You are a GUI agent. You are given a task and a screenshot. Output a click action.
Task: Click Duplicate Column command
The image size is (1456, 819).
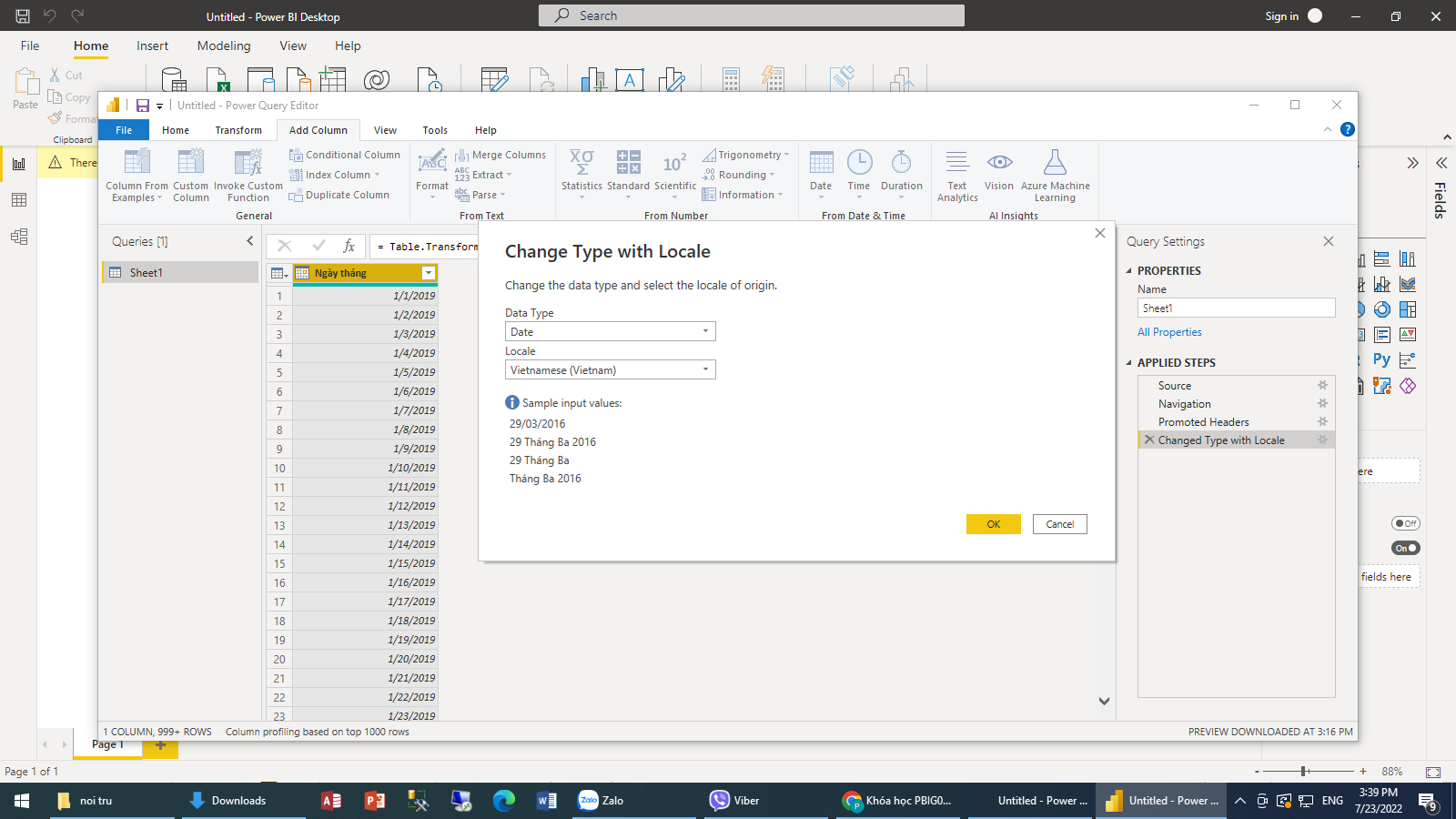pyautogui.click(x=339, y=195)
